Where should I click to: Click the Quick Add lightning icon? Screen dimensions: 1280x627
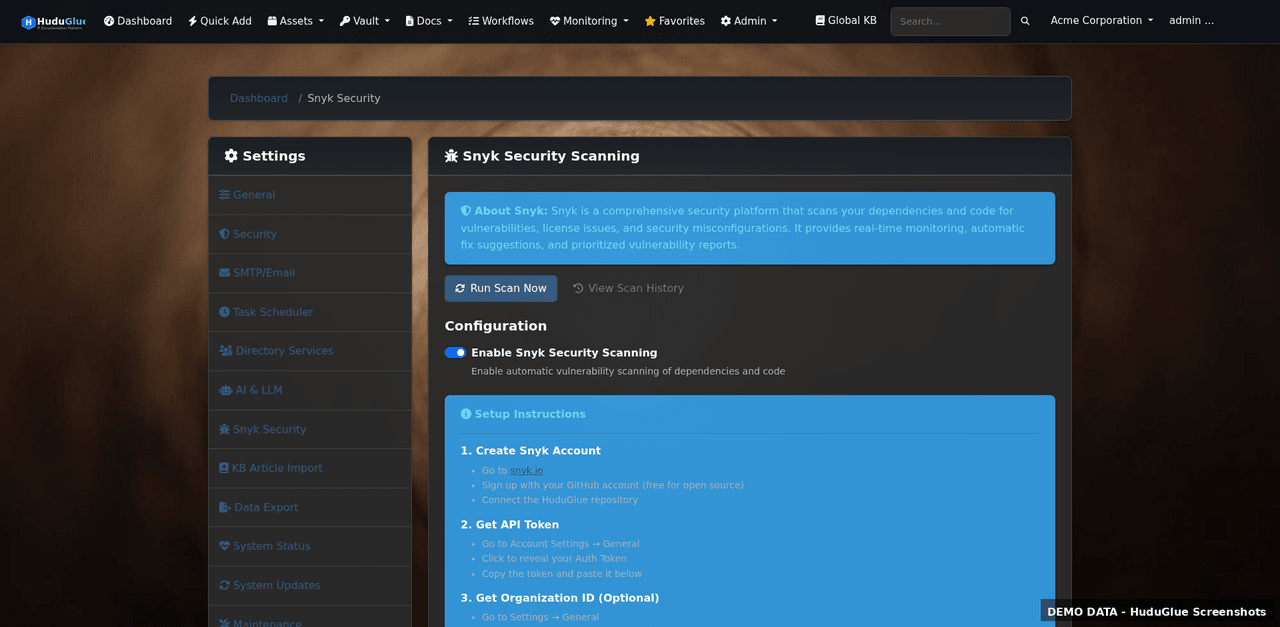(x=192, y=21)
